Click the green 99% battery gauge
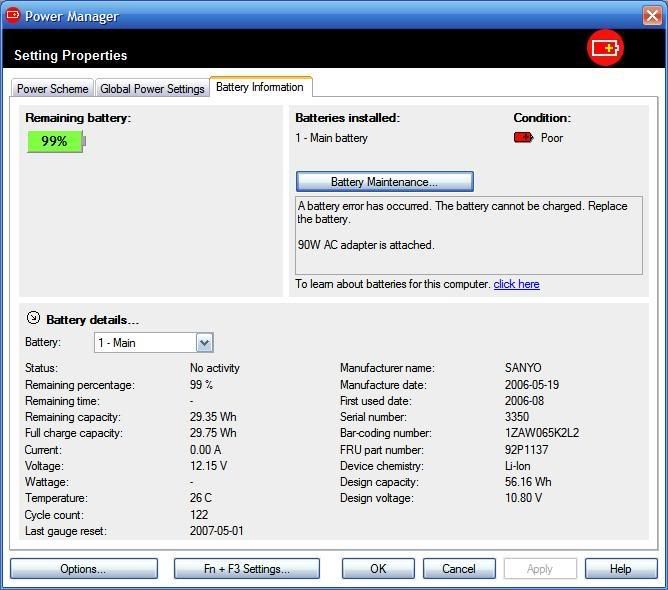Viewport: 668px width, 590px height. [55, 142]
